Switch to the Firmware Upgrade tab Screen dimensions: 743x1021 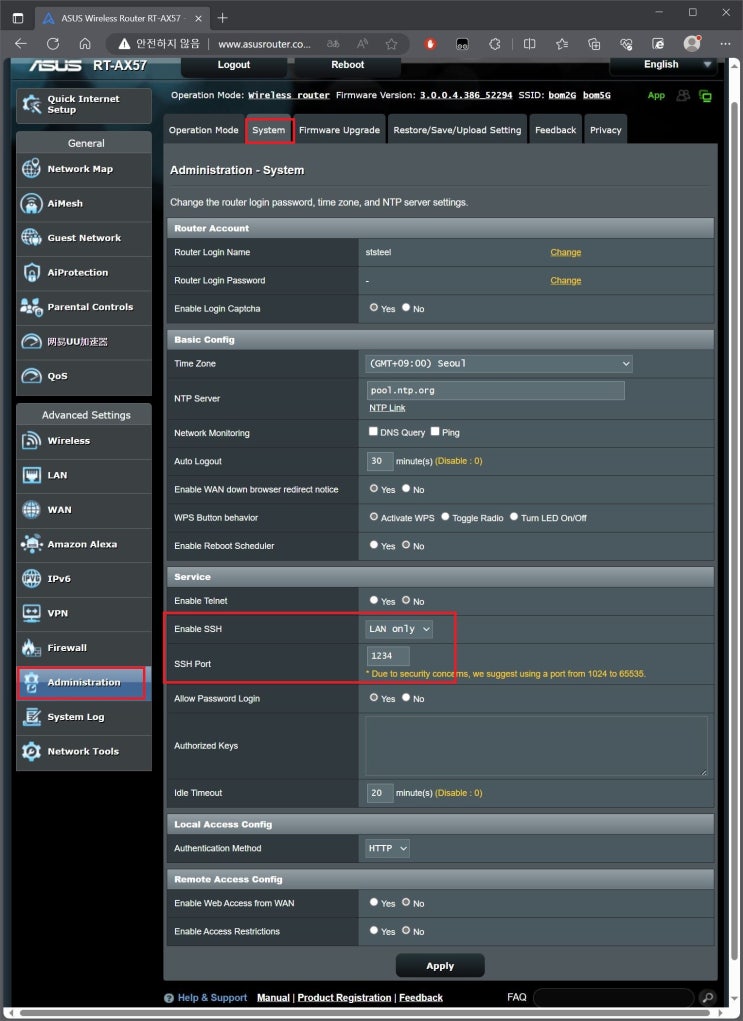[x=339, y=130]
